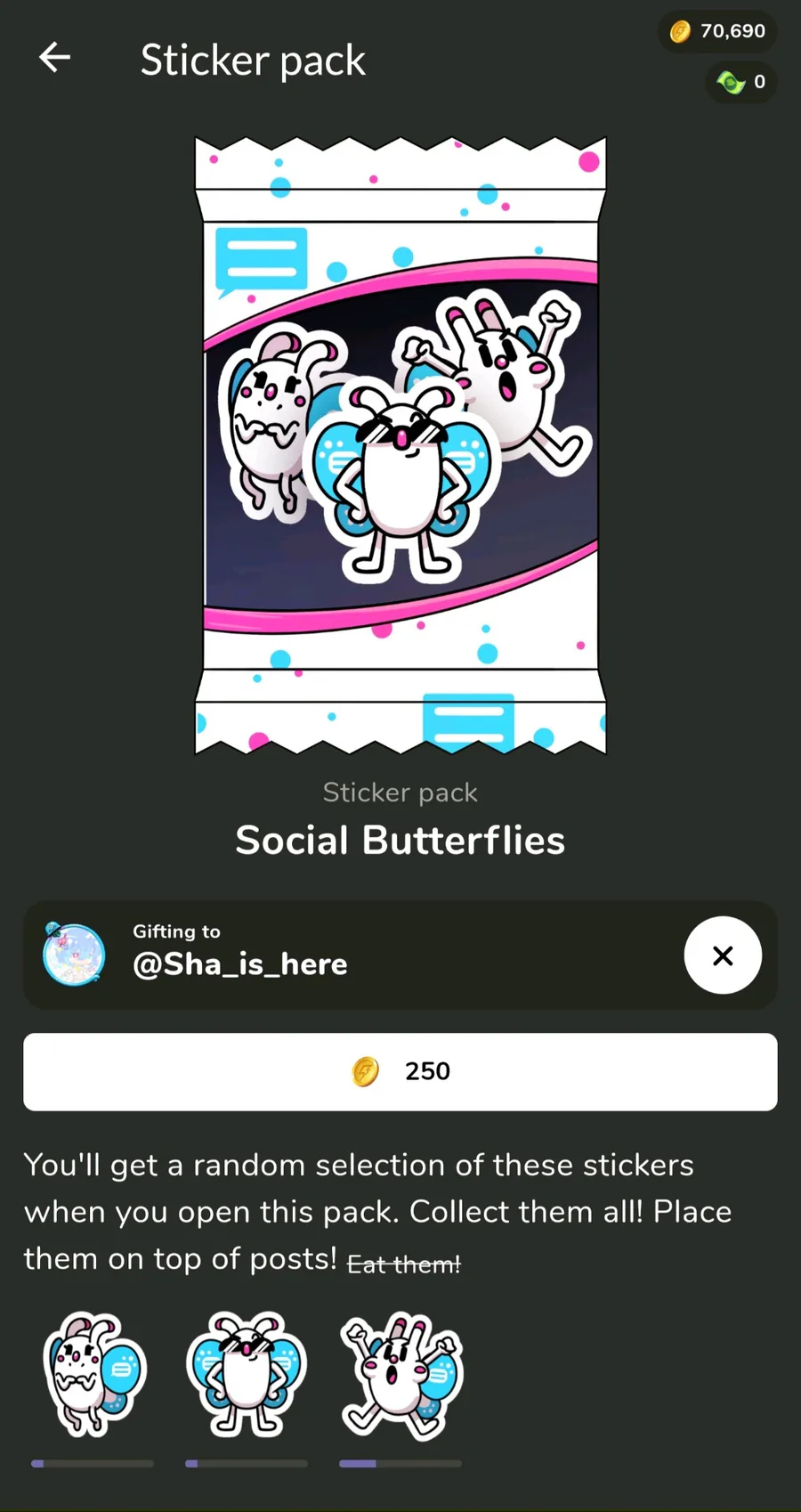Viewport: 801px width, 1512px height.
Task: Select the sunglasses butterfly sticker
Action: (x=247, y=1374)
